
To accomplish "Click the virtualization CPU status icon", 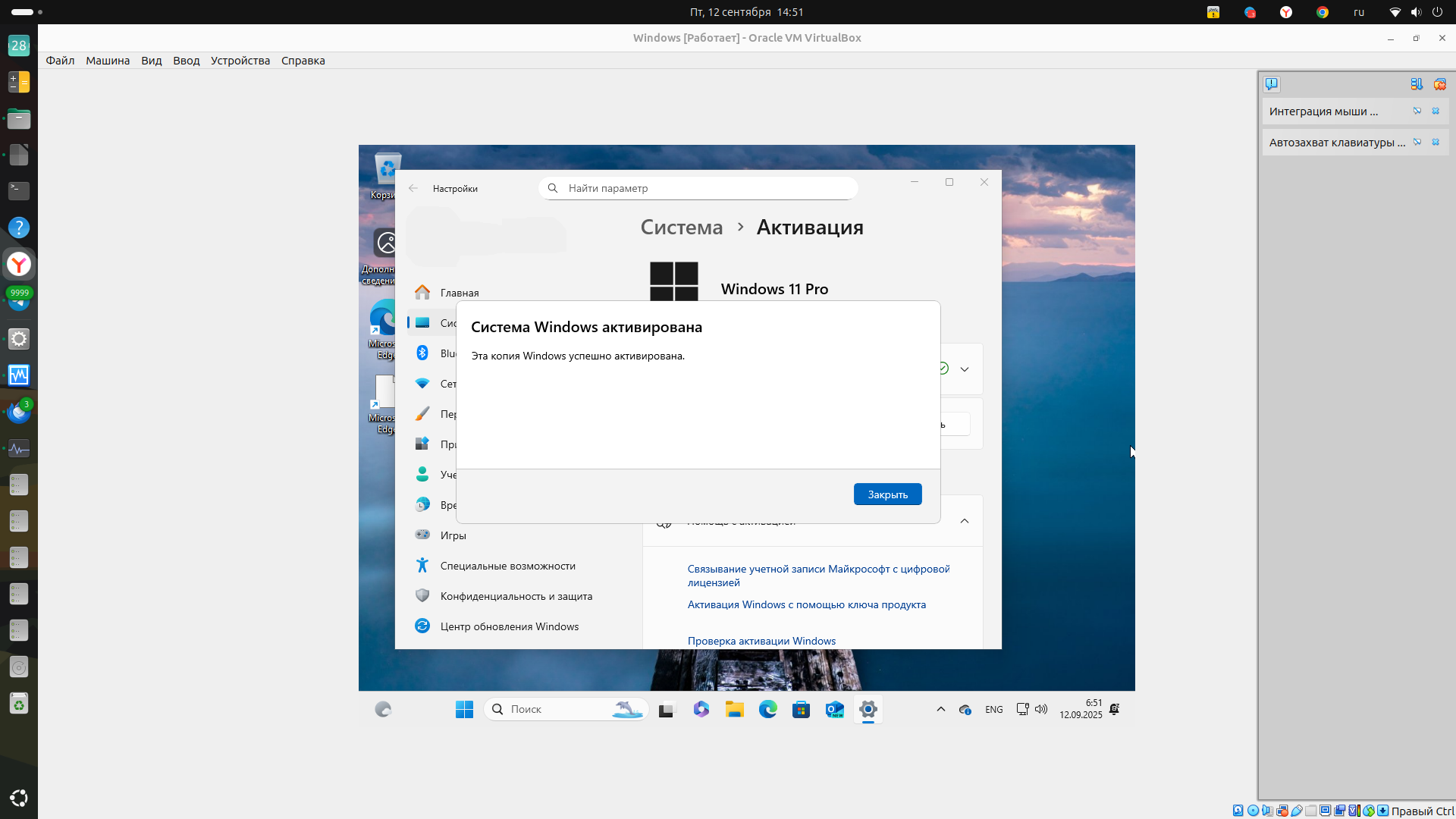I will pos(1354,811).
